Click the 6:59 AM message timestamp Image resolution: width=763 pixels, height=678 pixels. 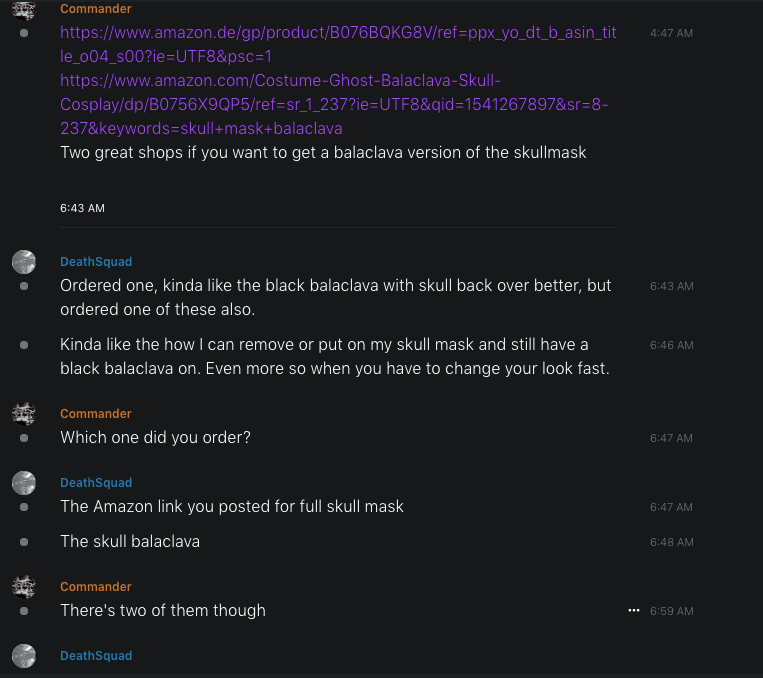tap(671, 611)
